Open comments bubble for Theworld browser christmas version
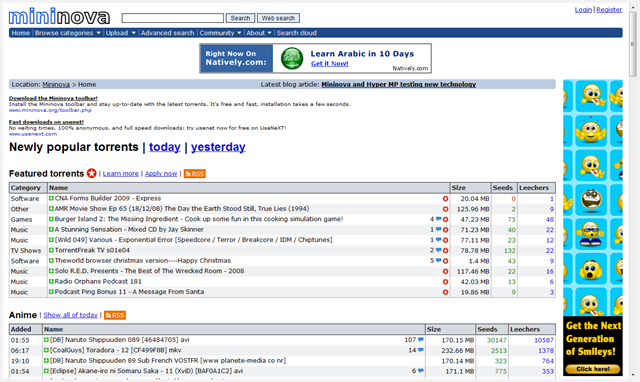Image resolution: width=640 pixels, height=382 pixels. [438, 261]
